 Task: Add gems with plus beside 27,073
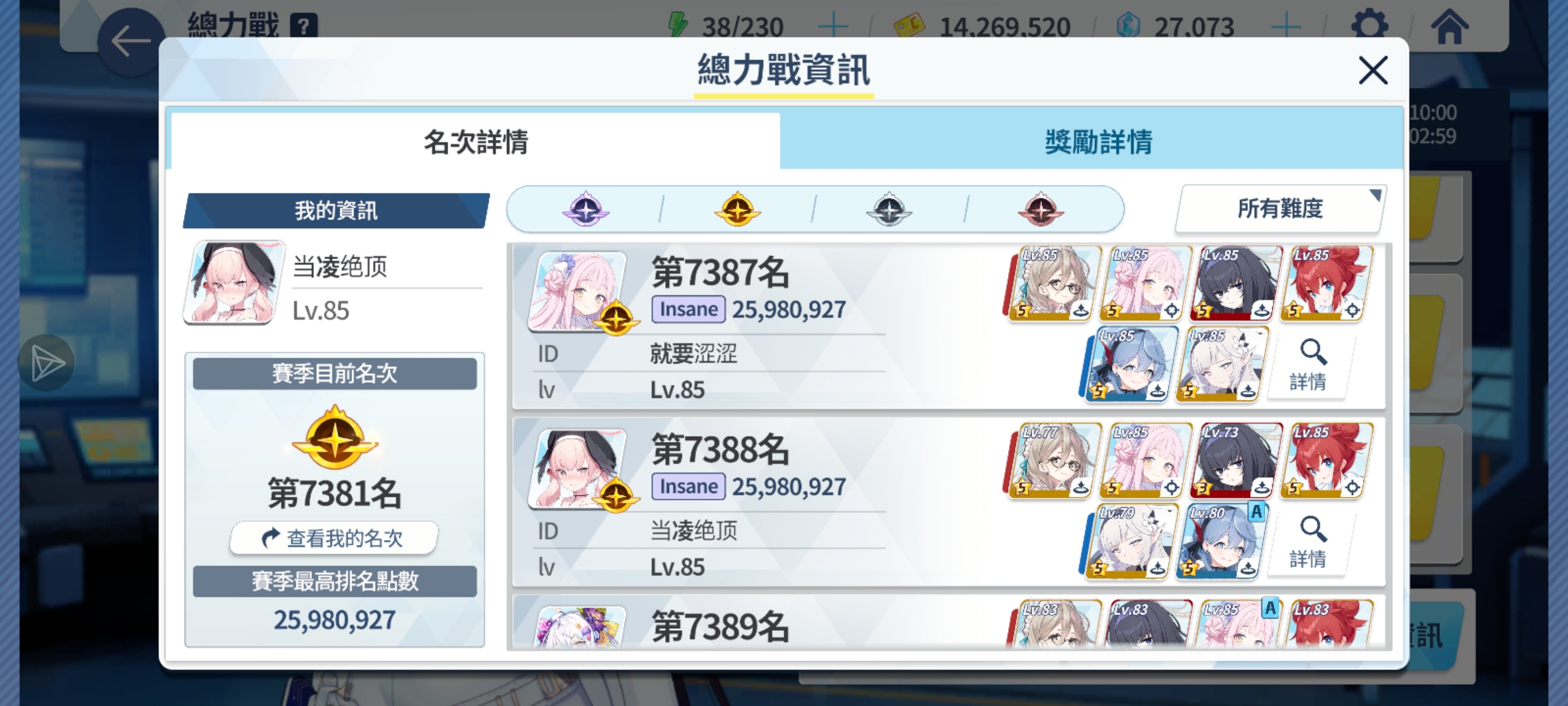point(1286,26)
